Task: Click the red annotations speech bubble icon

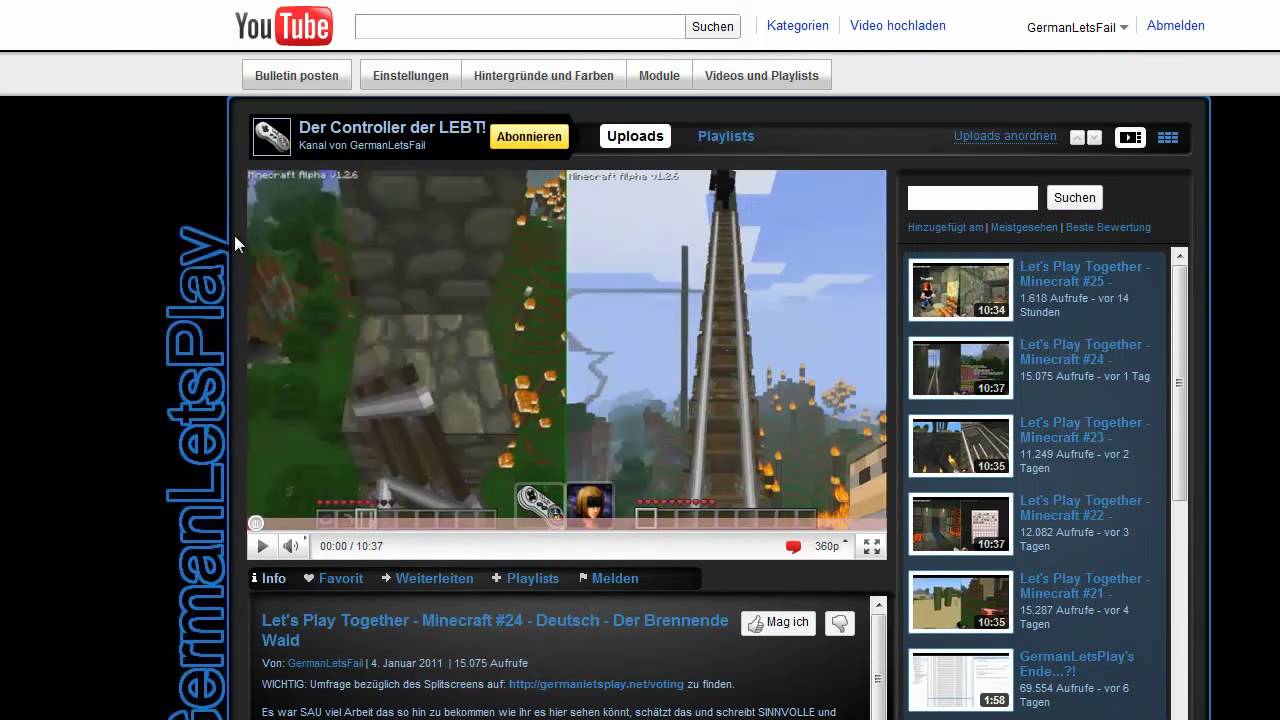Action: (x=793, y=546)
